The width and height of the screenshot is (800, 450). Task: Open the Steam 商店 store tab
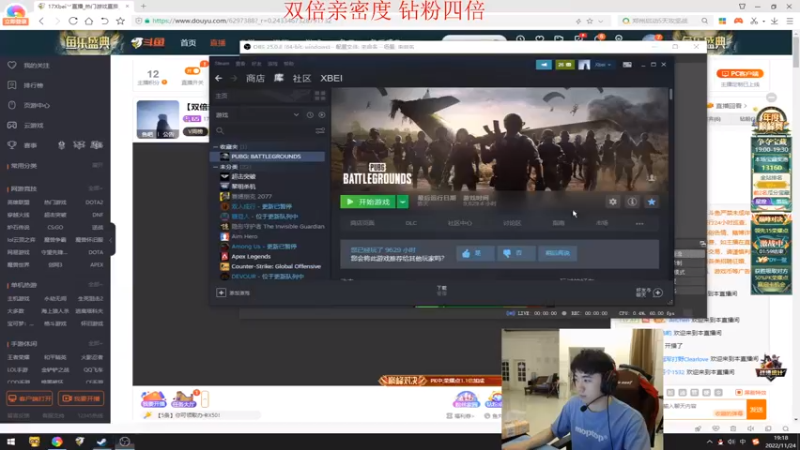pos(255,78)
